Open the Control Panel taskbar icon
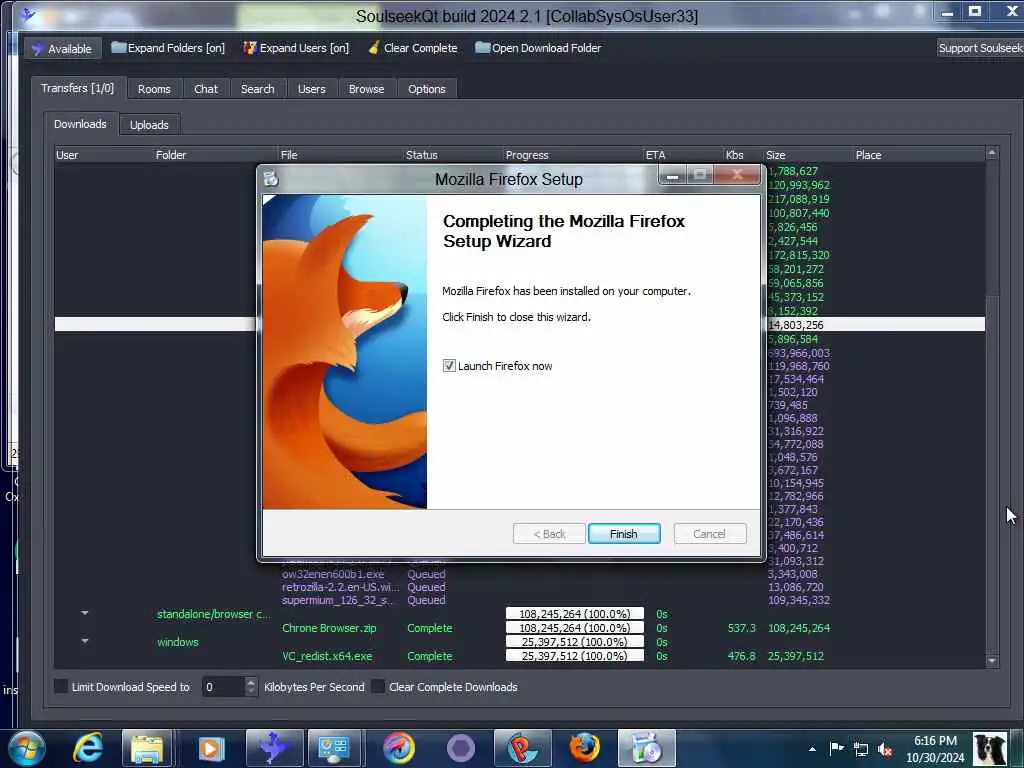The image size is (1024, 768). click(334, 748)
